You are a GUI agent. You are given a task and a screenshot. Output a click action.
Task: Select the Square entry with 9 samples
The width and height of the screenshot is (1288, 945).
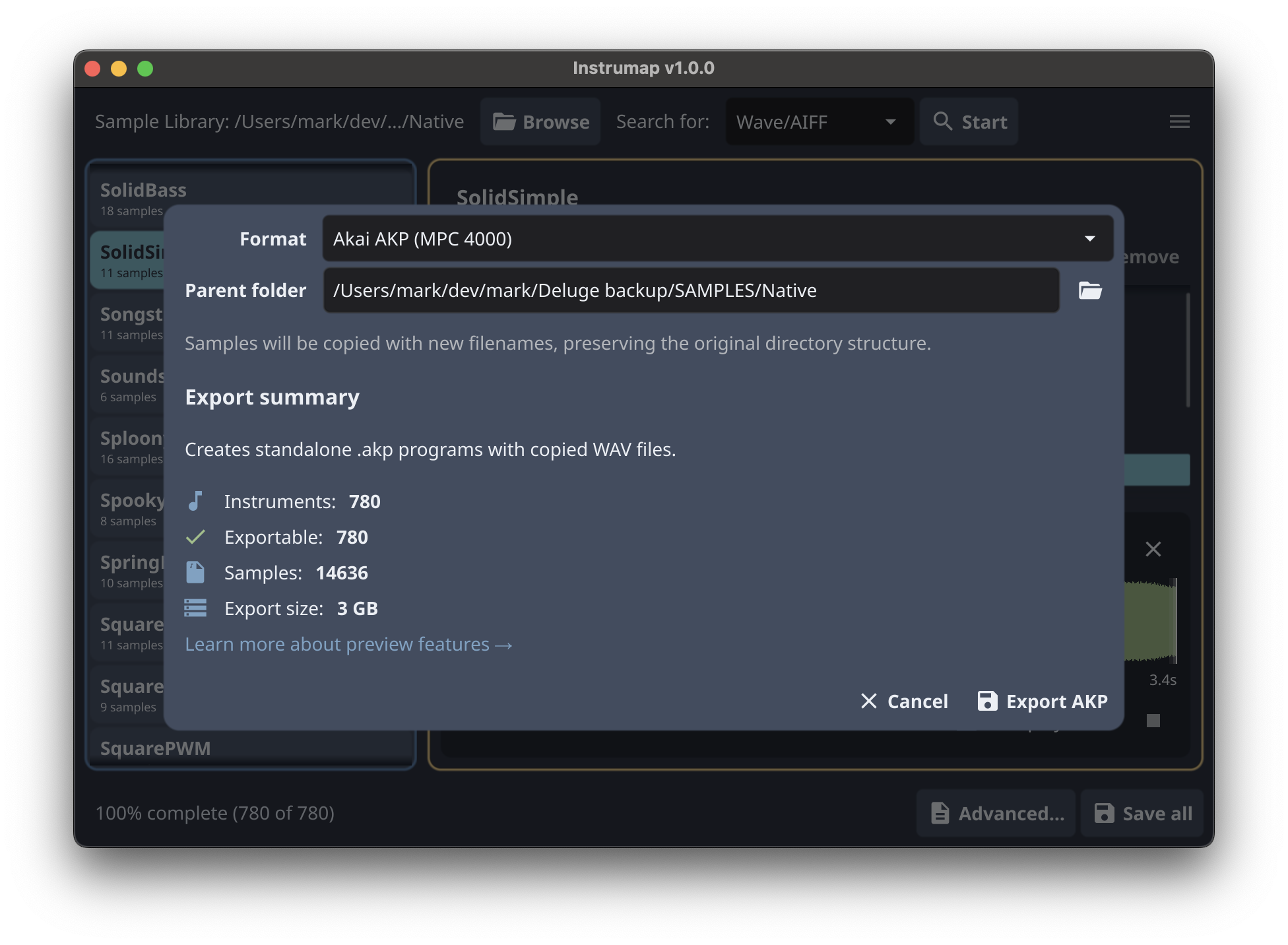(128, 695)
